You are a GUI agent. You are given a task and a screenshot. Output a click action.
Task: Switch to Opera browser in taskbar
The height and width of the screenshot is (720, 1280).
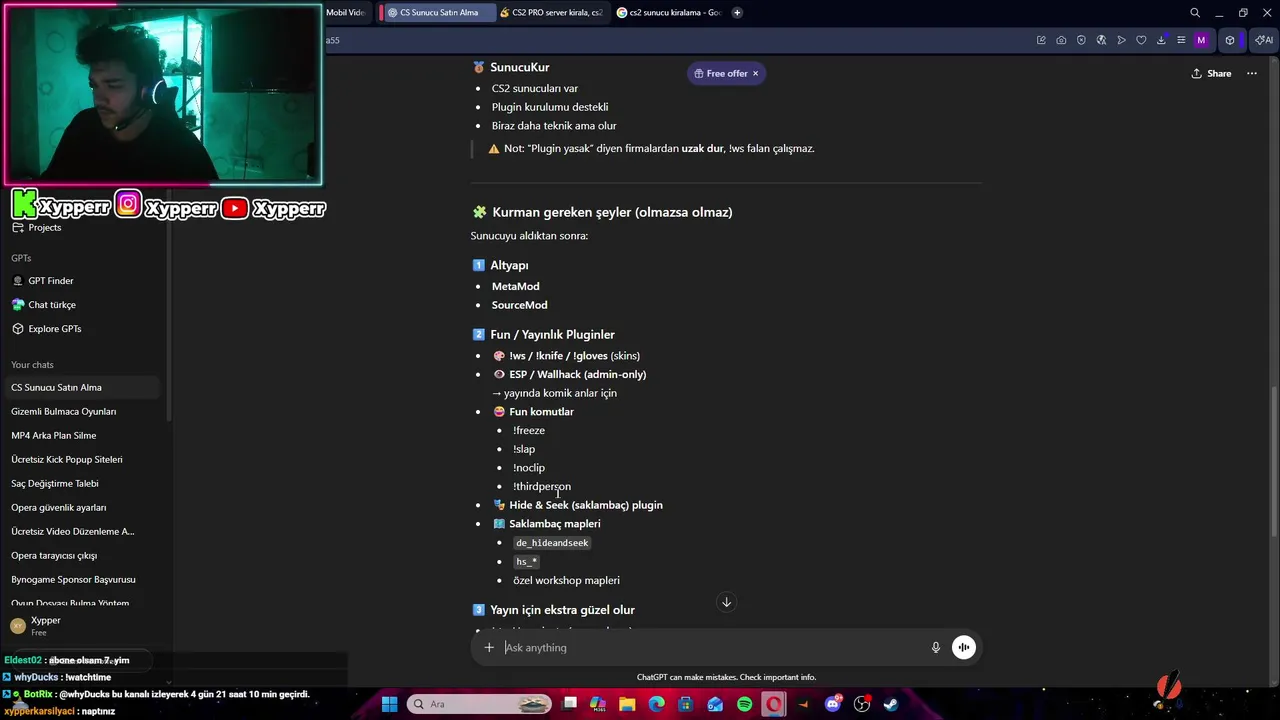pyautogui.click(x=774, y=704)
